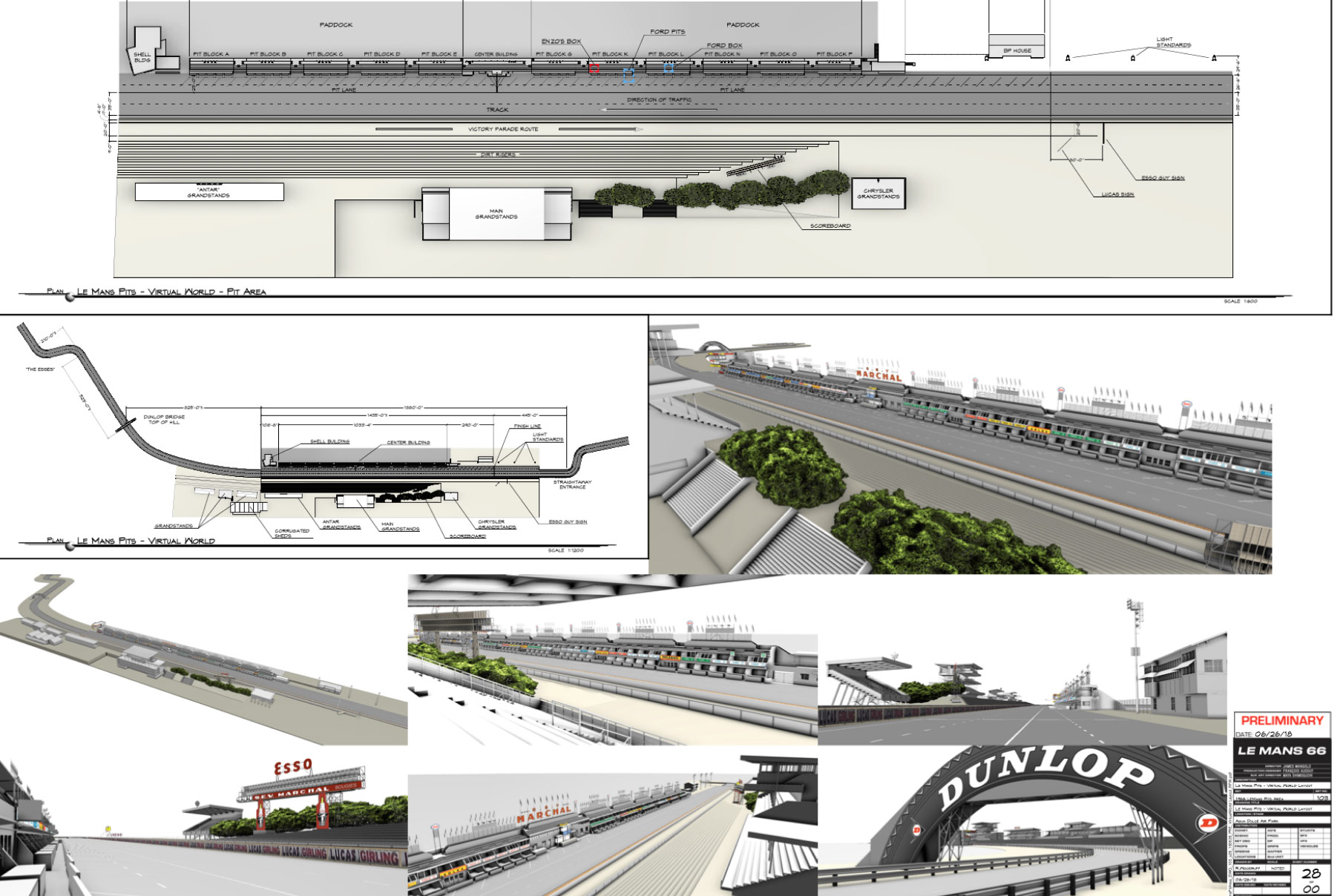This screenshot has width=1343, height=896.
Task: Click the 1880'-0" overall dimension
Action: tap(413, 407)
